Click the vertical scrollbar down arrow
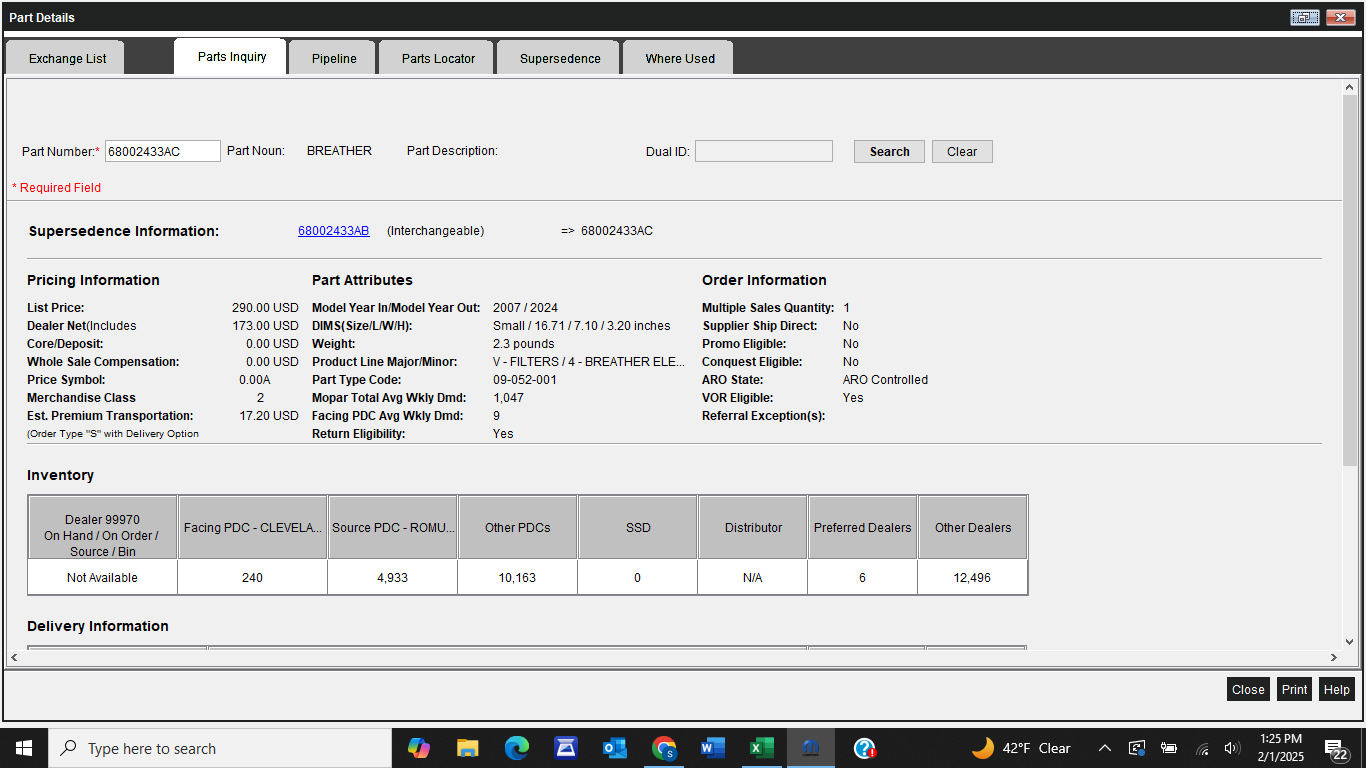Screen dimensions: 1366x768 click(x=1349, y=642)
